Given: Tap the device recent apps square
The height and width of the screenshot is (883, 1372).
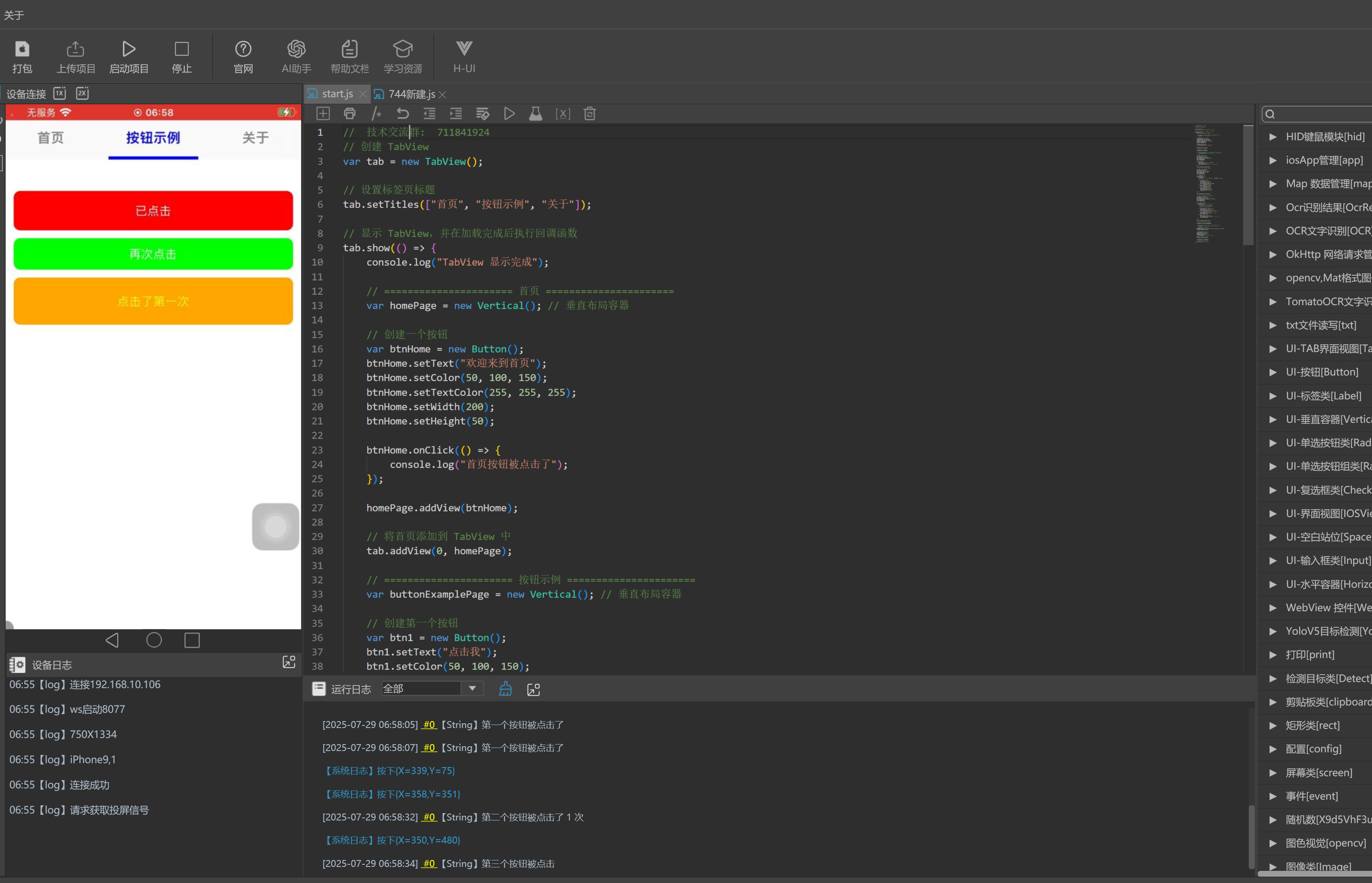Looking at the screenshot, I should pos(192,640).
